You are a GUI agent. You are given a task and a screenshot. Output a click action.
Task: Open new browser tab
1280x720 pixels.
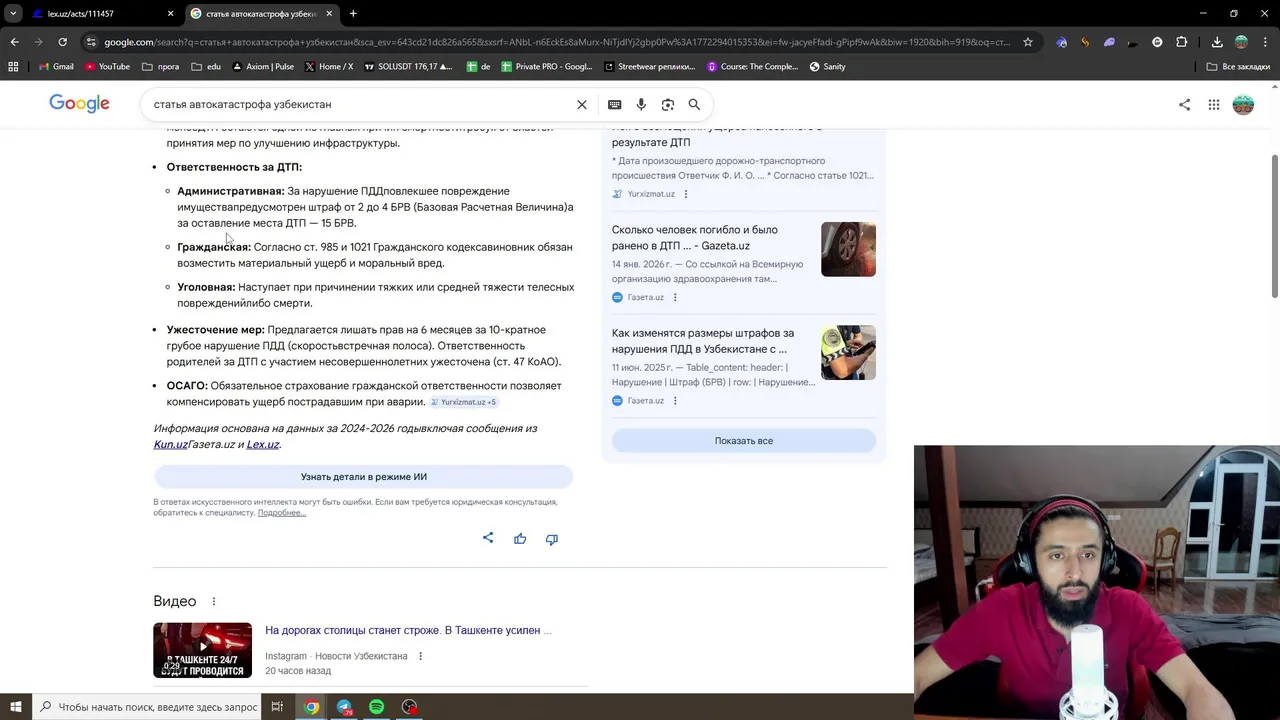[353, 14]
